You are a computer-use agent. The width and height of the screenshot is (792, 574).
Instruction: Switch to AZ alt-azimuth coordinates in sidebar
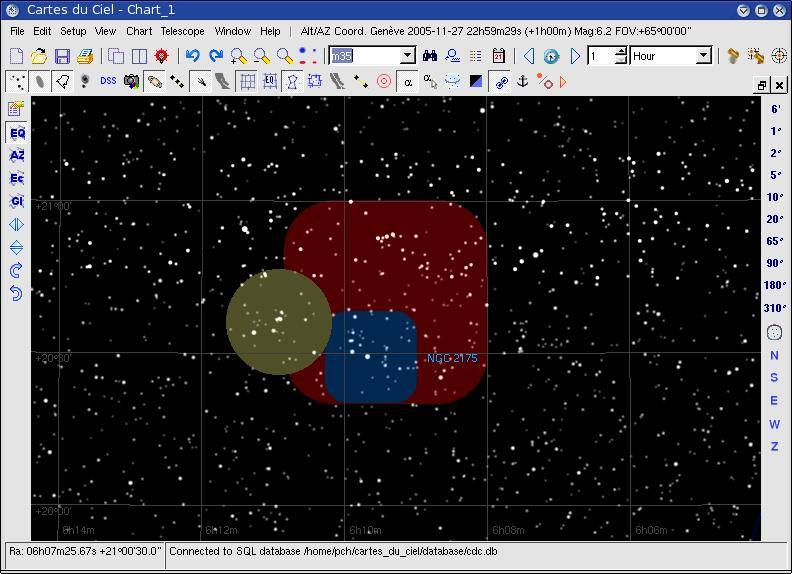(x=17, y=155)
